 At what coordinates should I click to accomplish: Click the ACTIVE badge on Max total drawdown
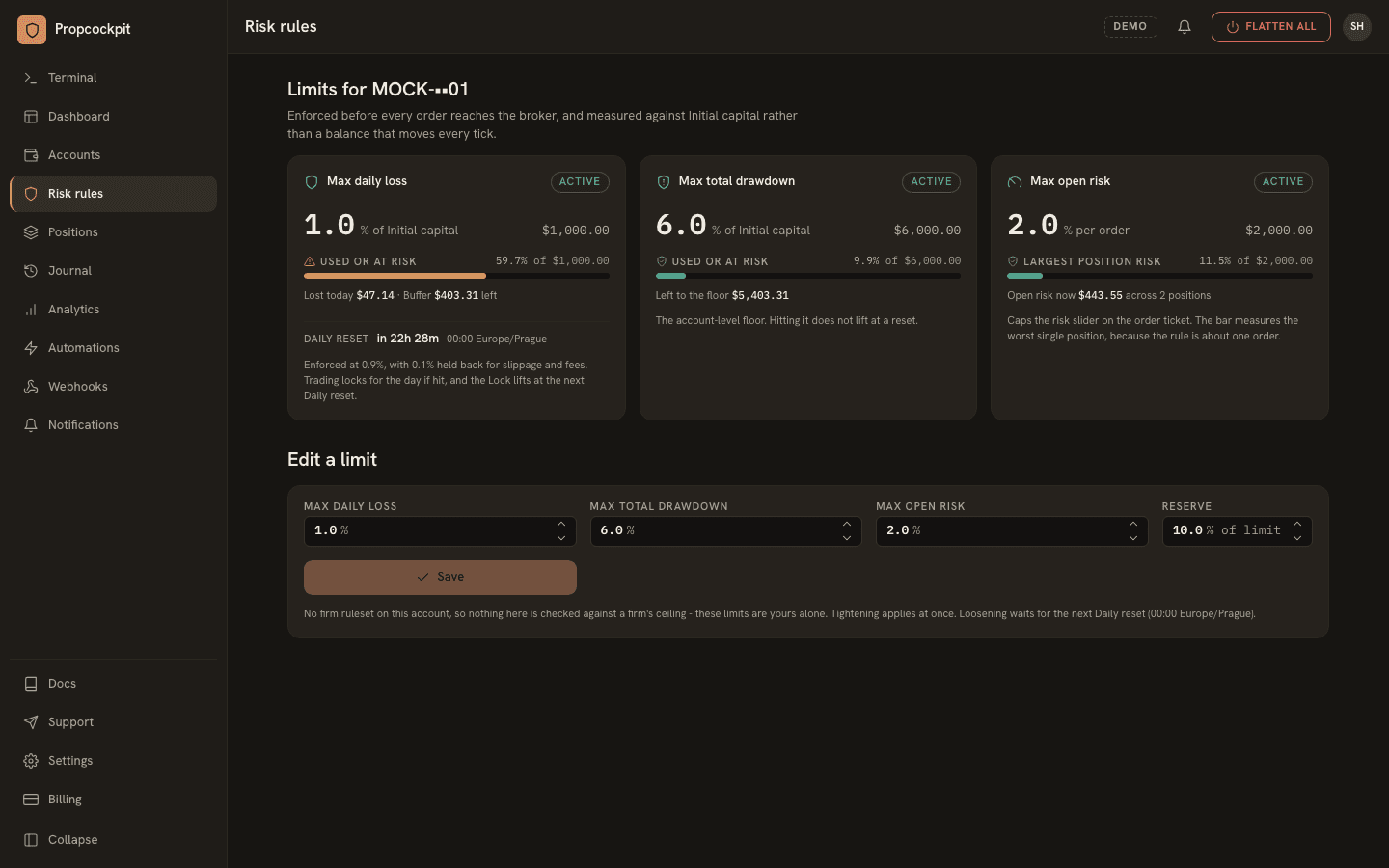coord(932,182)
